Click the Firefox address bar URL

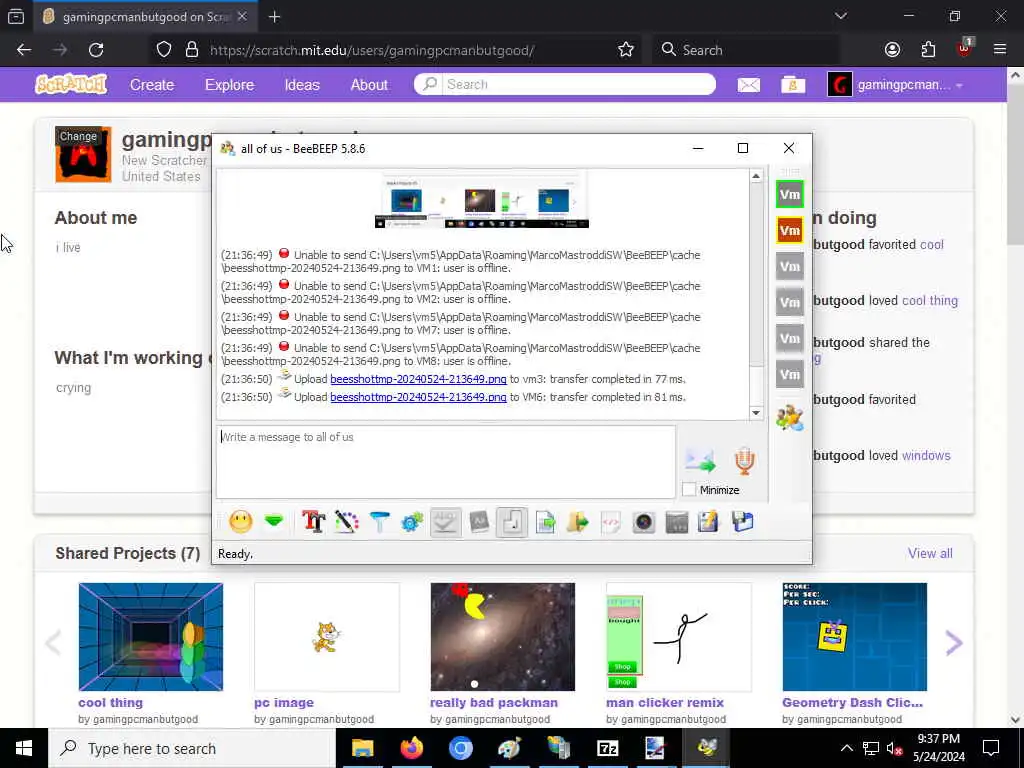pyautogui.click(x=372, y=50)
